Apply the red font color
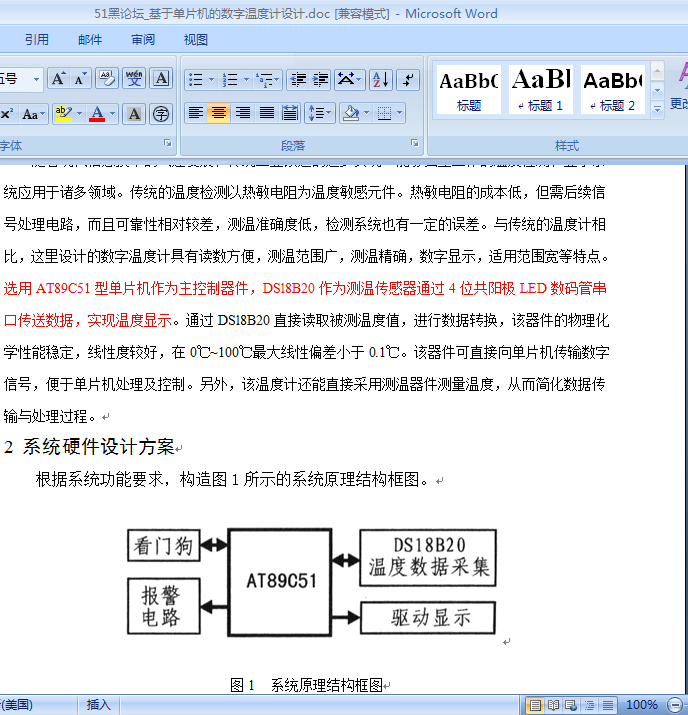 (x=97, y=114)
